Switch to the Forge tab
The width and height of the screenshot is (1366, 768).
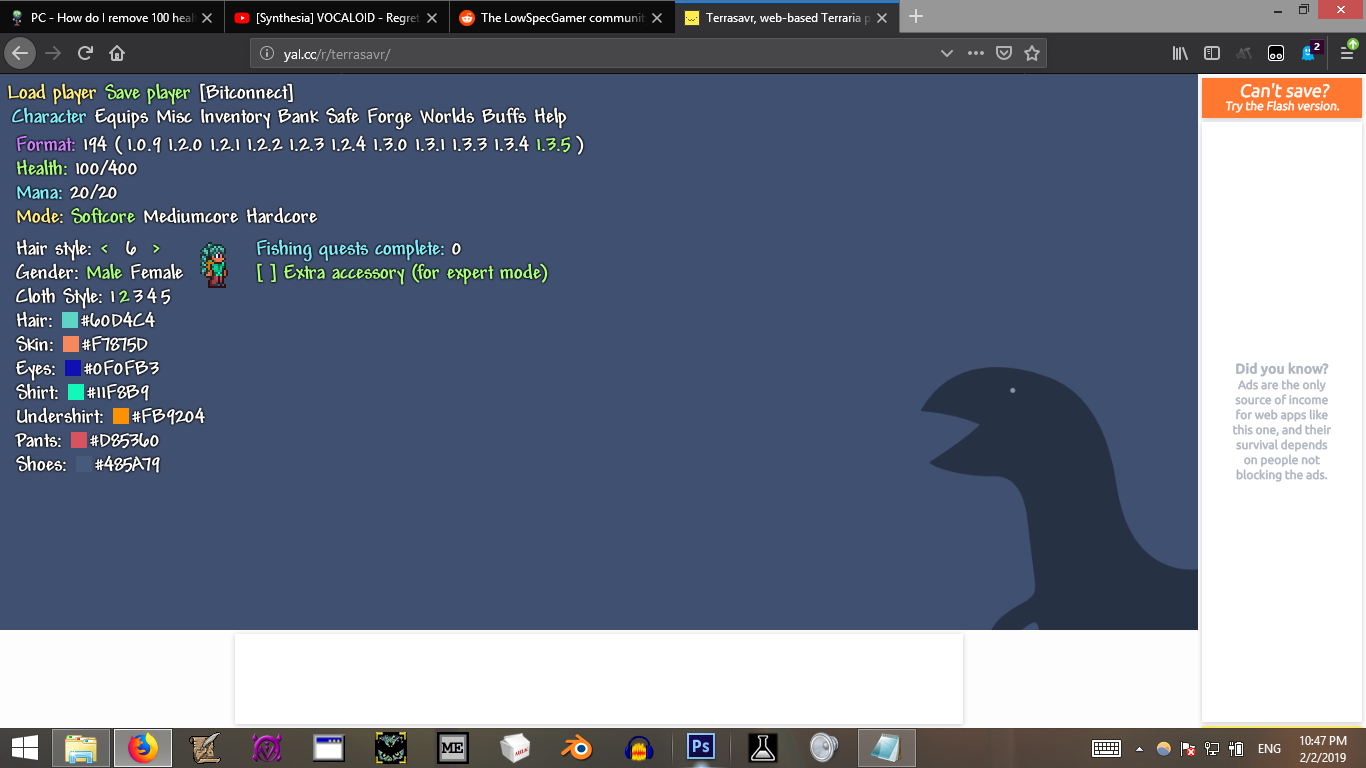click(389, 117)
